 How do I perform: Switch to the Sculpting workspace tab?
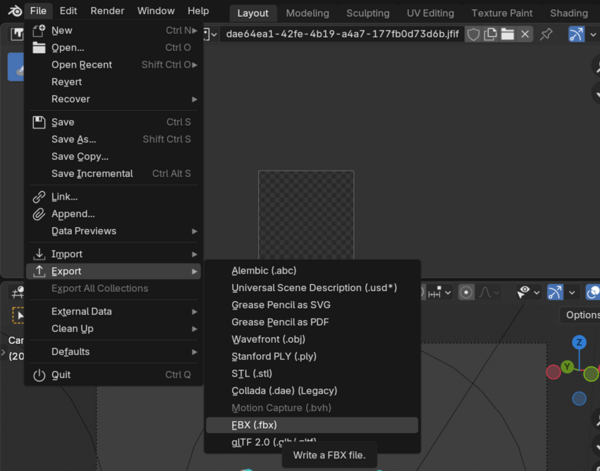coord(368,13)
